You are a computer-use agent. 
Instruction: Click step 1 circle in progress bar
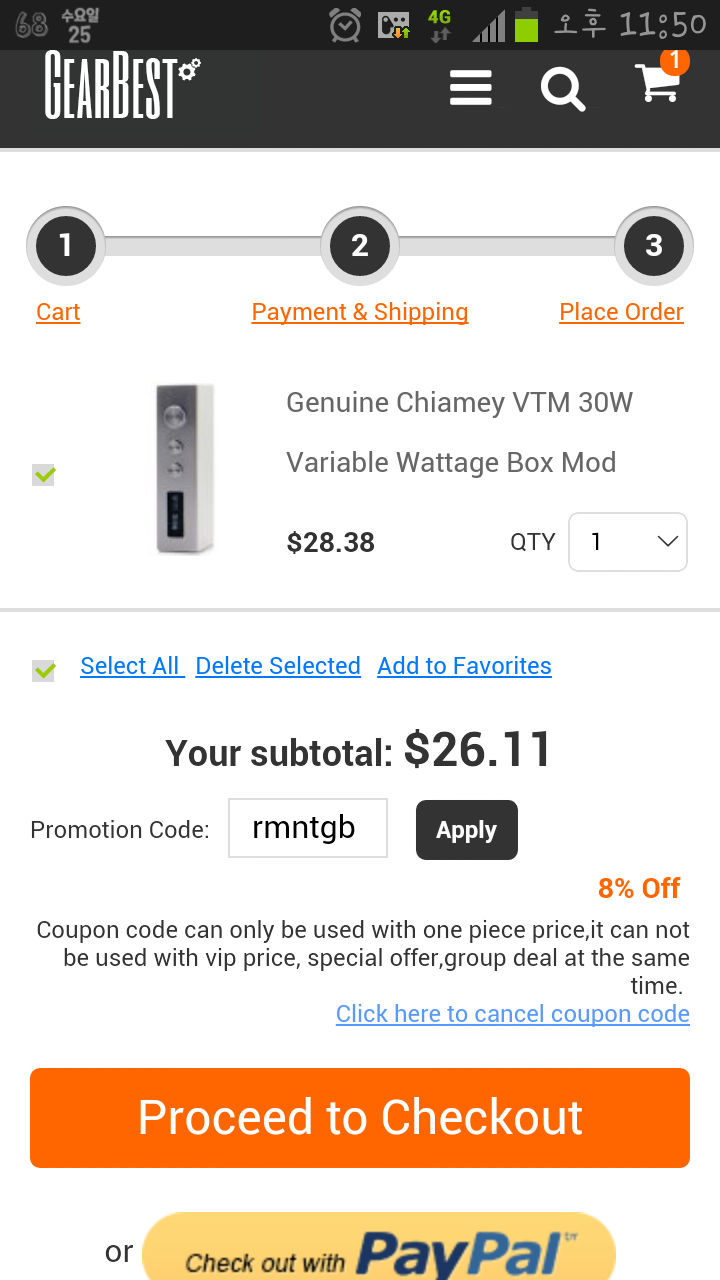pos(66,246)
